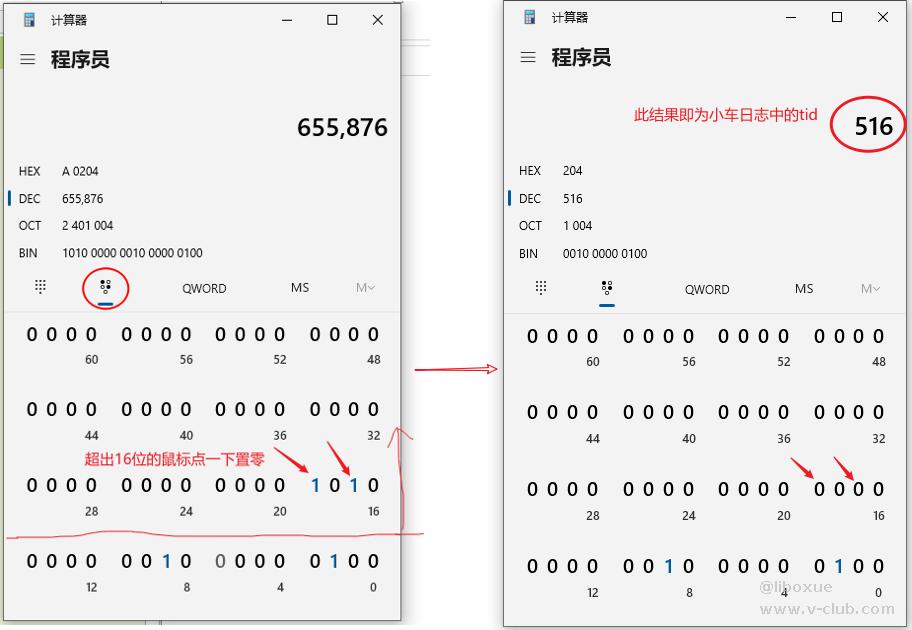Toggle bit 17 off in left calculator
912x630 pixels.
point(353,486)
